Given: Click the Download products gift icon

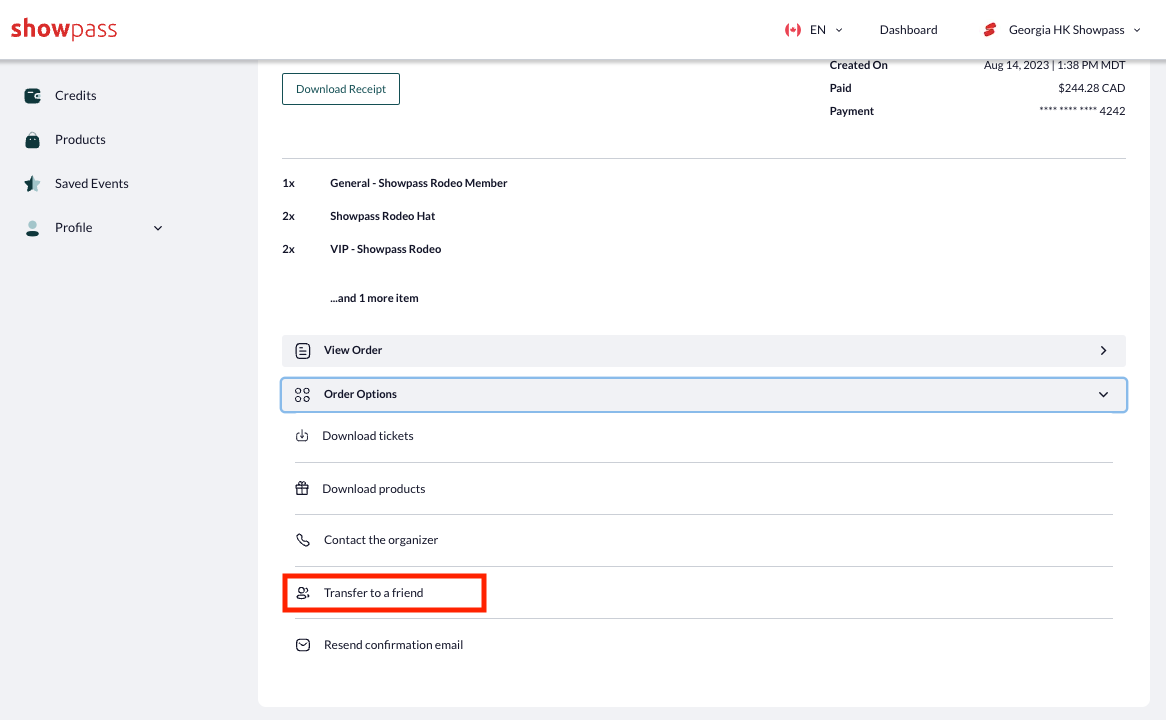Looking at the screenshot, I should pyautogui.click(x=302, y=489).
